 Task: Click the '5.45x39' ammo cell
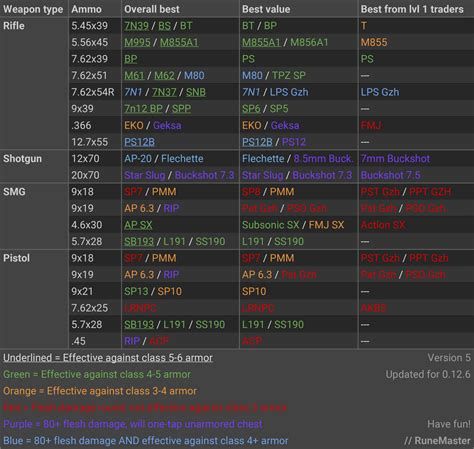pyautogui.click(x=89, y=26)
